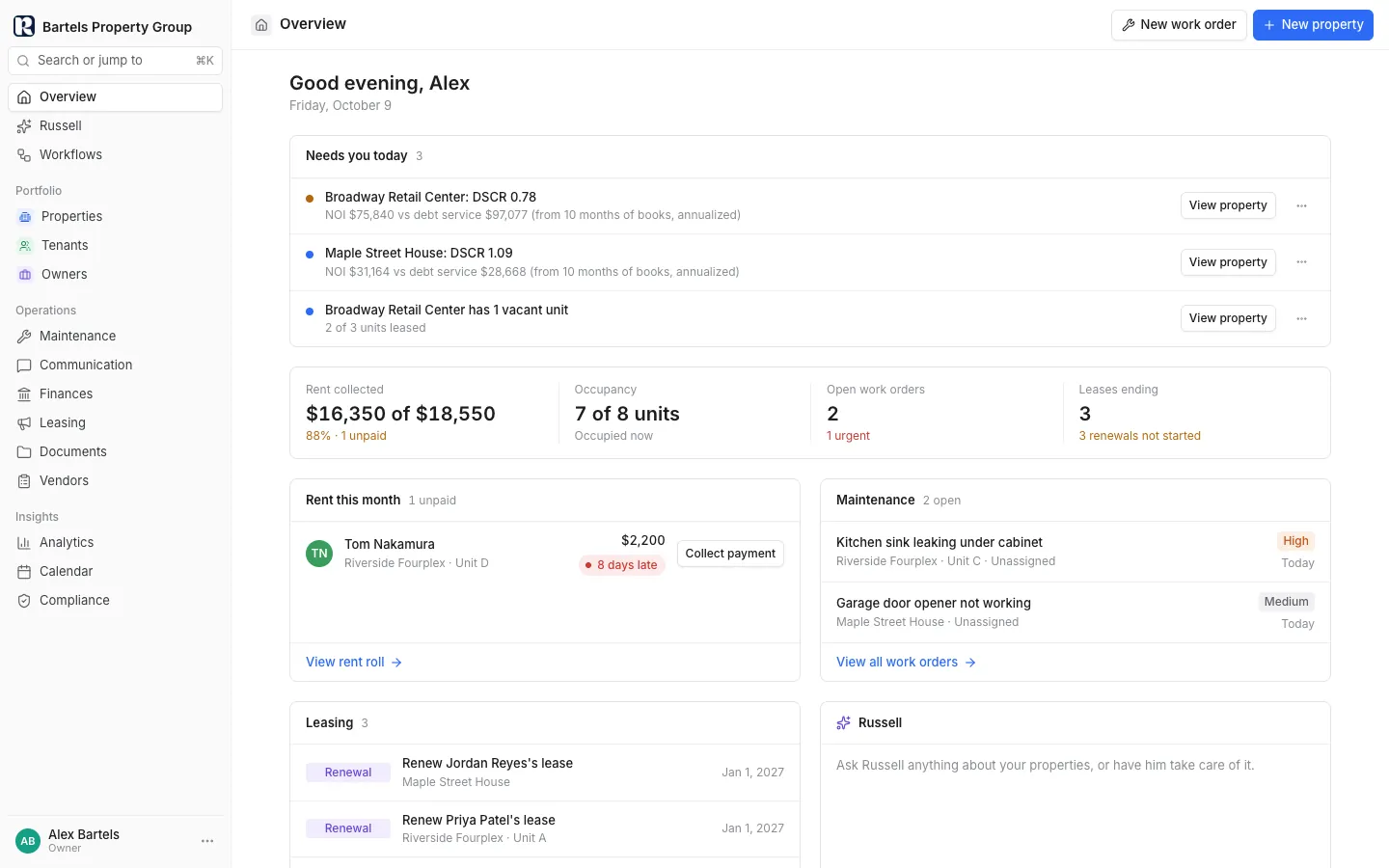Viewport: 1389px width, 868px height.
Task: Click the Owners briefcase icon
Action: (x=25, y=275)
